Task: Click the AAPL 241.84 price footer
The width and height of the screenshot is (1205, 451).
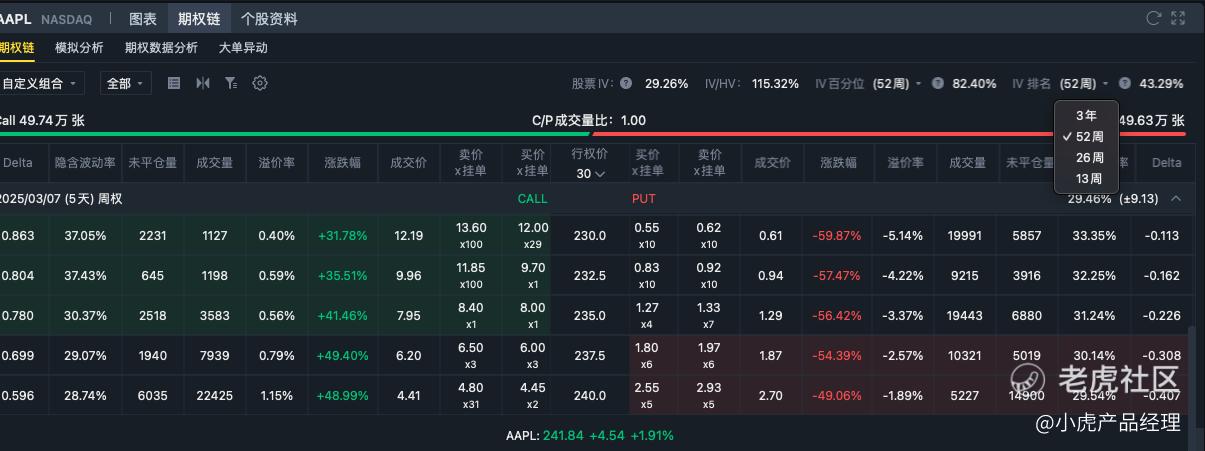Action: [x=590, y=435]
